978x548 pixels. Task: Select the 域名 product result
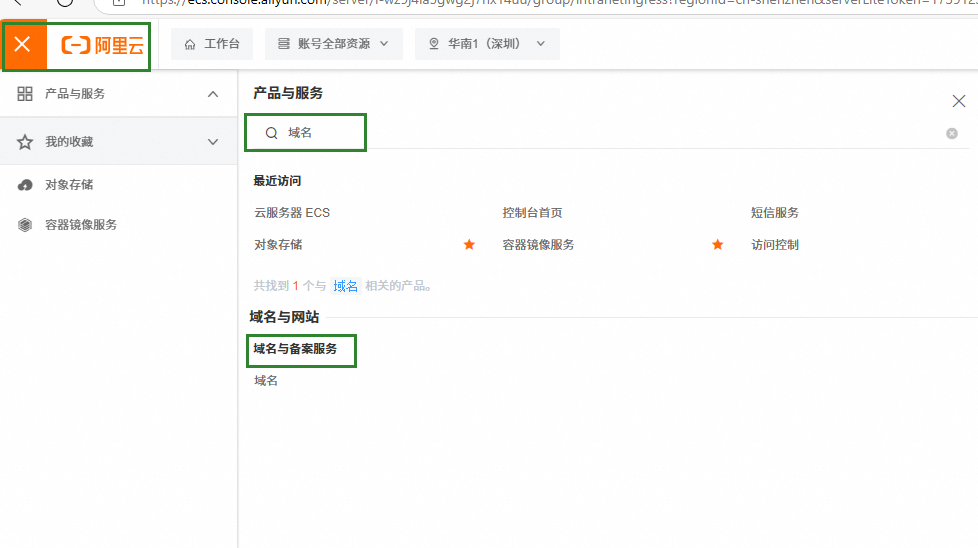pos(266,381)
